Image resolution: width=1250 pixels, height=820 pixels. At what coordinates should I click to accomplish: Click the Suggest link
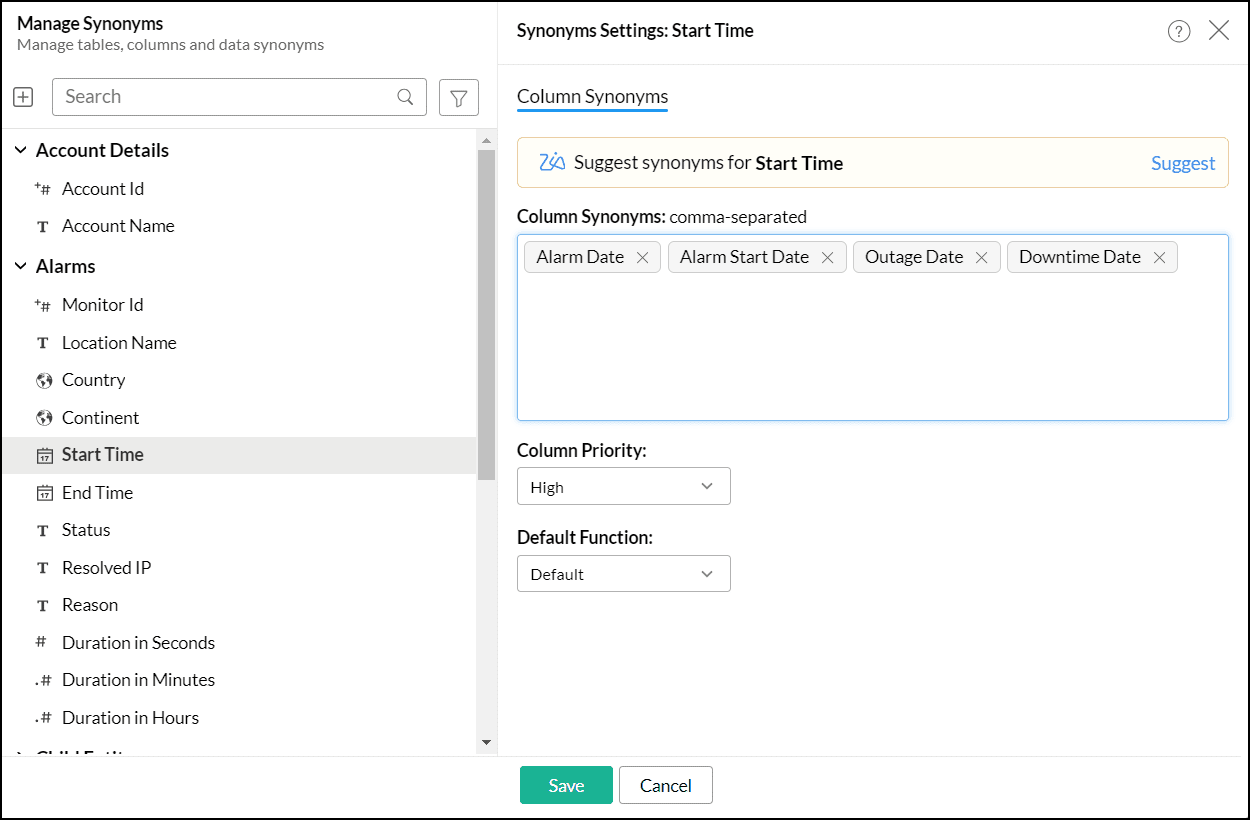pyautogui.click(x=1182, y=164)
